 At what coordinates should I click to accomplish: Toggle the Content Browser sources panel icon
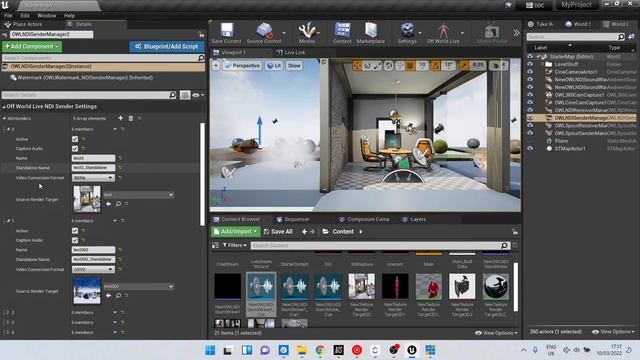pyautogui.click(x=216, y=245)
